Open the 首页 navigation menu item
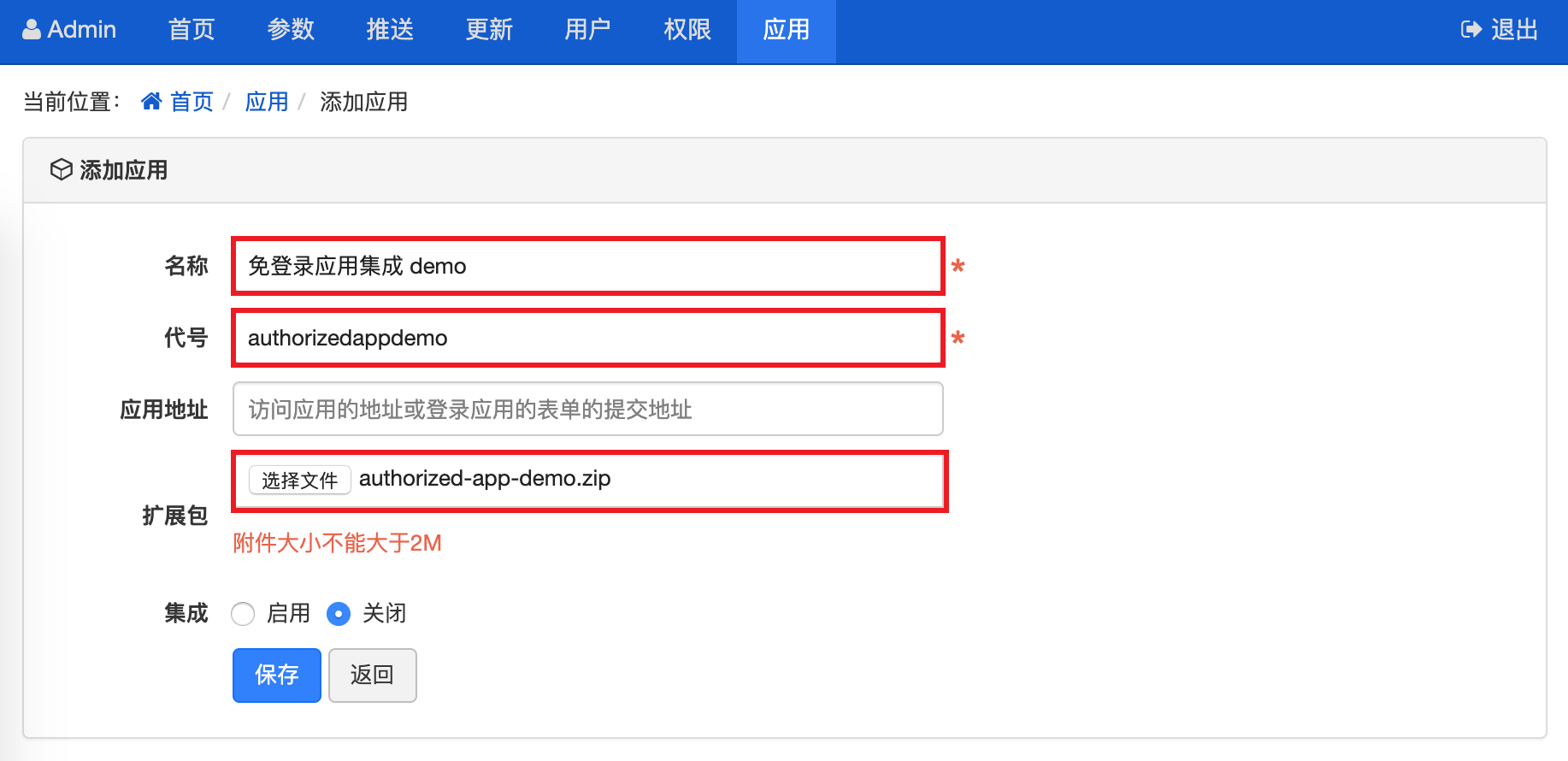 (x=192, y=30)
